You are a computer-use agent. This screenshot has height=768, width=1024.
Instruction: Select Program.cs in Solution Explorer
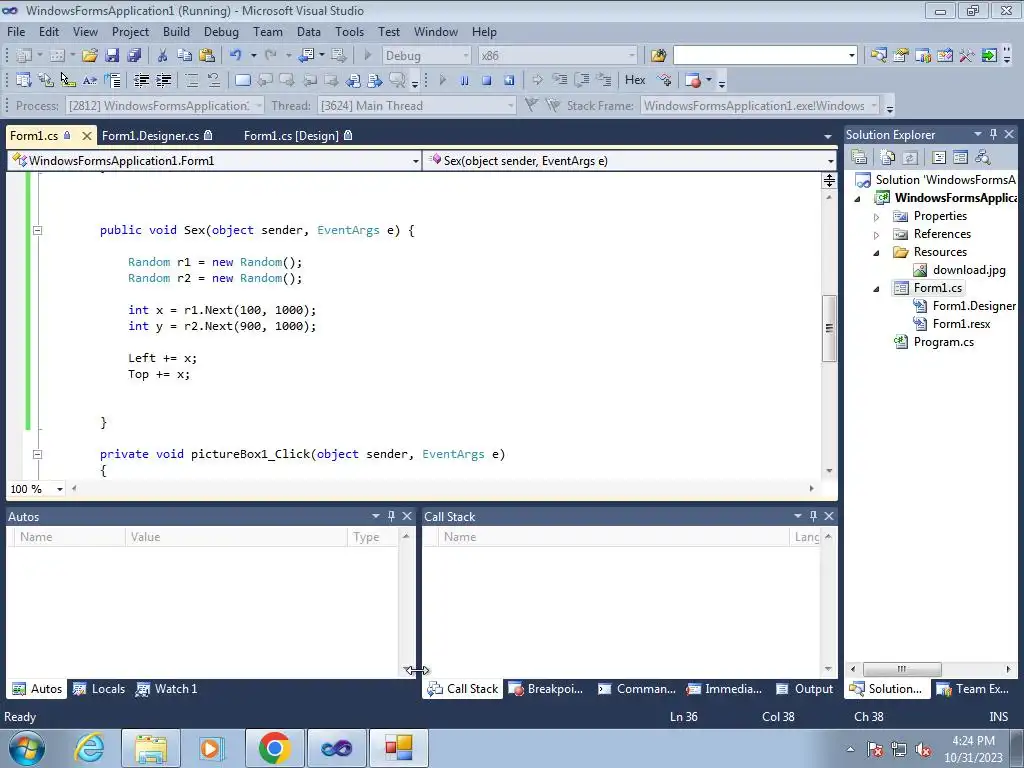(943, 342)
